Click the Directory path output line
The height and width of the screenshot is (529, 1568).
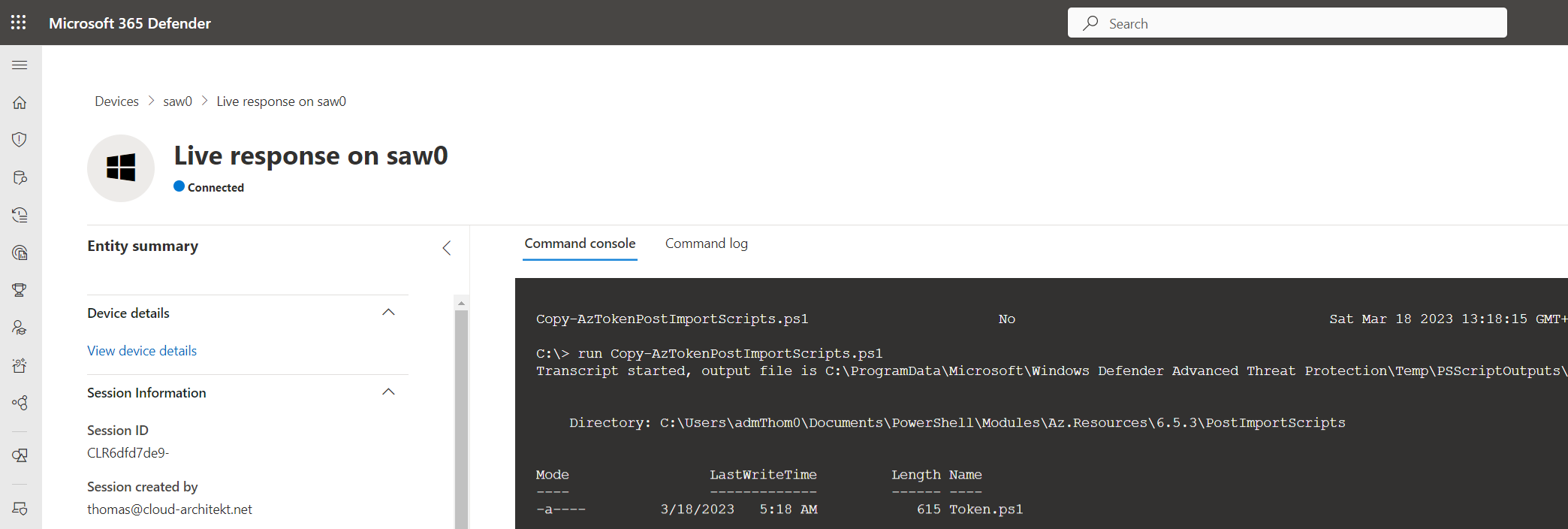click(x=957, y=423)
